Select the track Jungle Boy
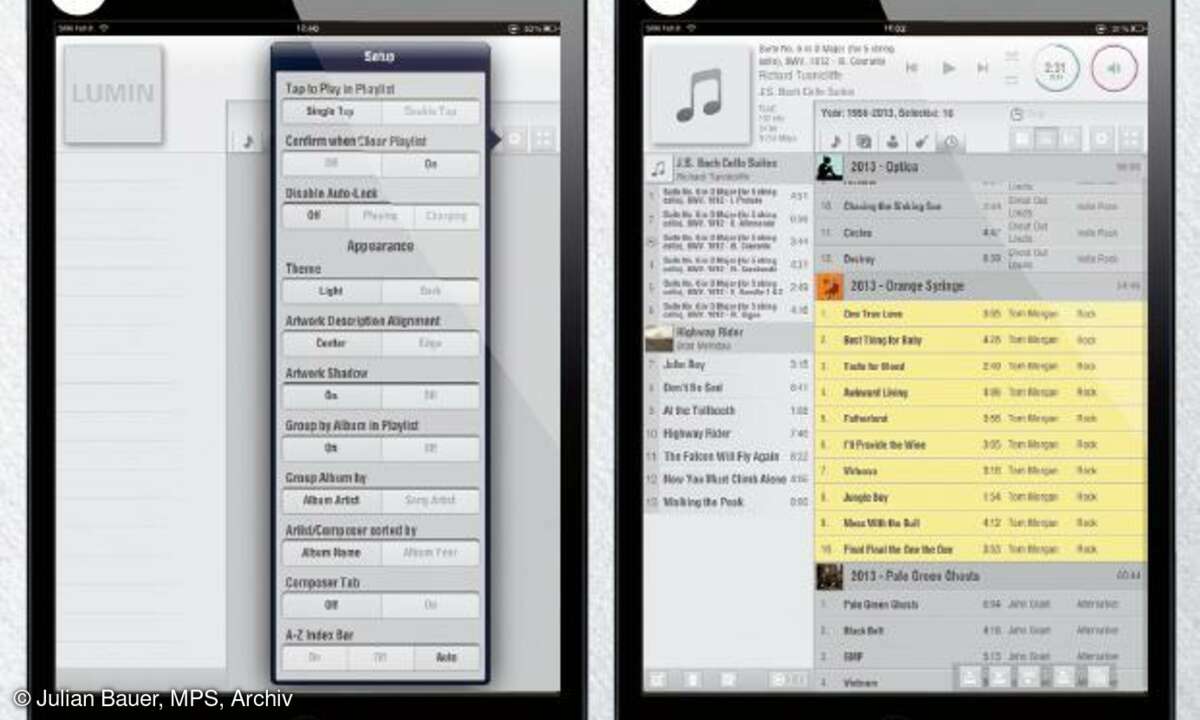Screen dimensions: 1200x720 (980, 497)
